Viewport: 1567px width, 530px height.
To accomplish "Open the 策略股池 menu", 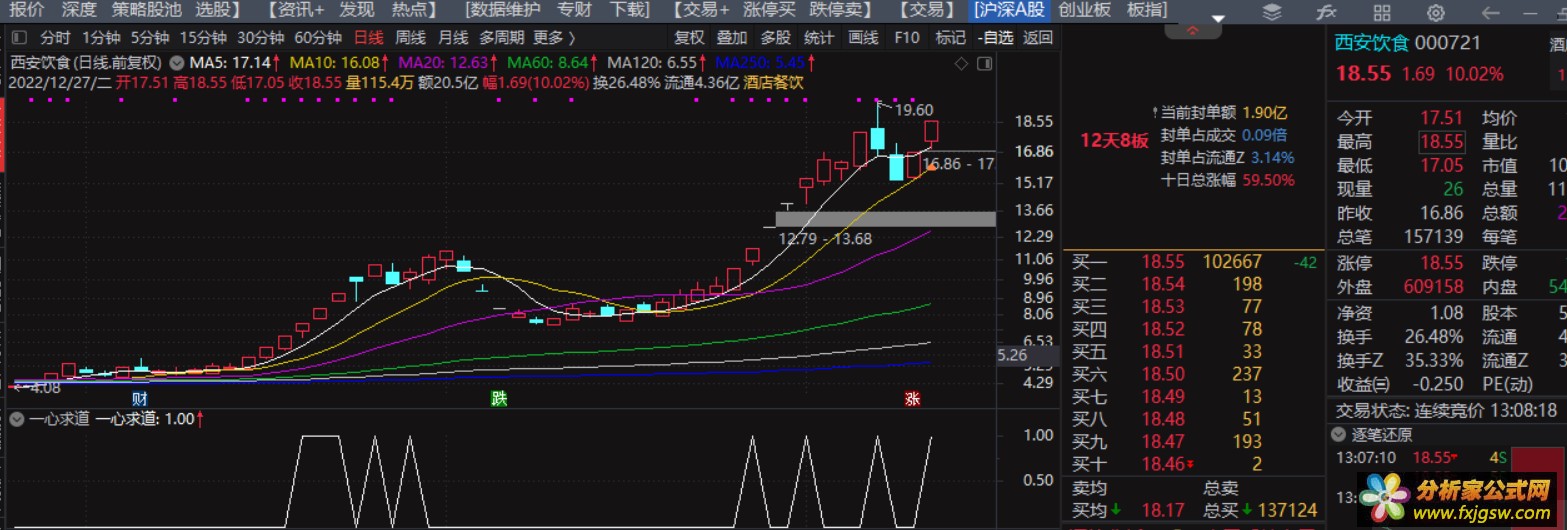I will click(148, 10).
